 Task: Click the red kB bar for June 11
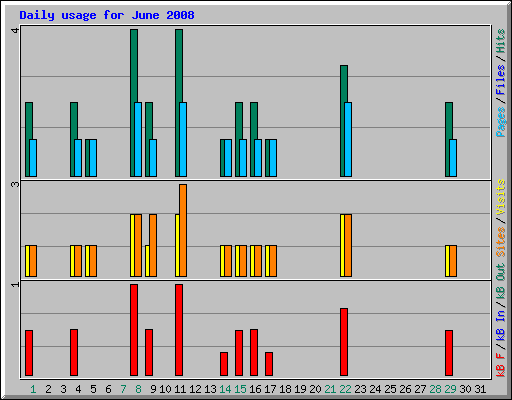(x=179, y=330)
